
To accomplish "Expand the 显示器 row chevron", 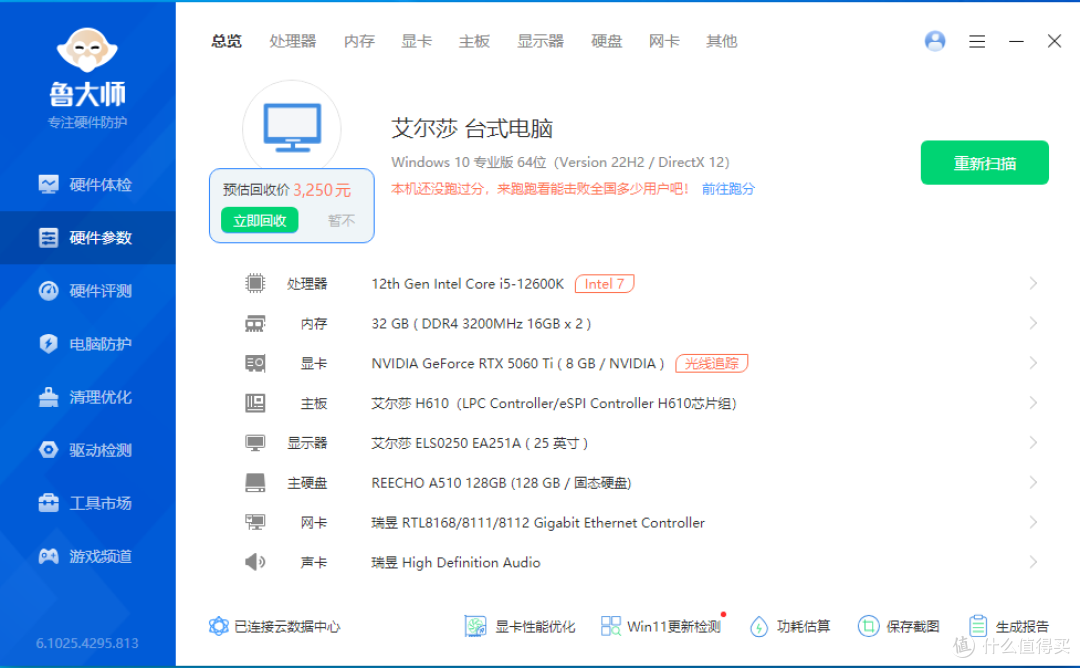I will (1033, 443).
